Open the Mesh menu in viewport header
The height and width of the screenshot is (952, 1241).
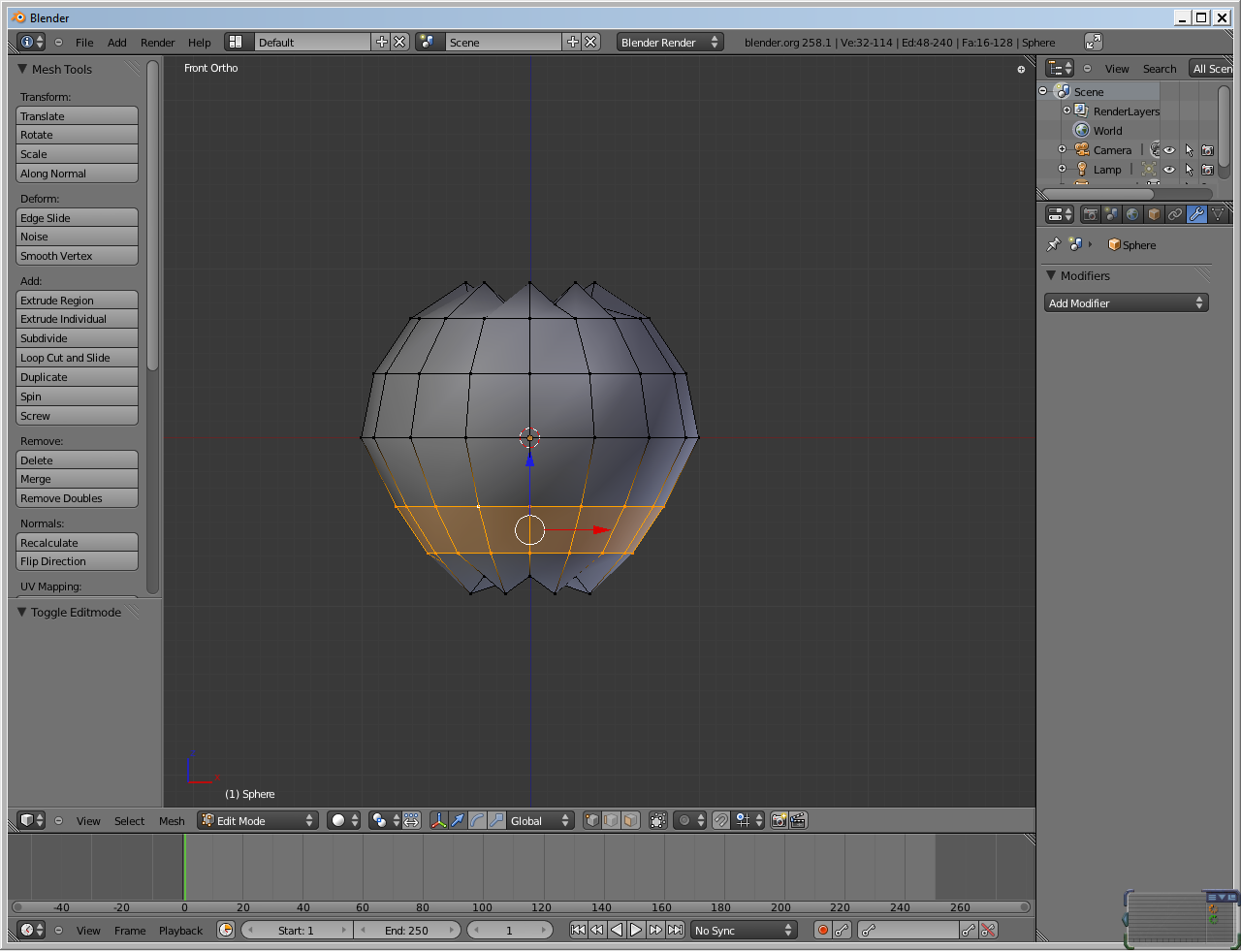pyautogui.click(x=172, y=820)
